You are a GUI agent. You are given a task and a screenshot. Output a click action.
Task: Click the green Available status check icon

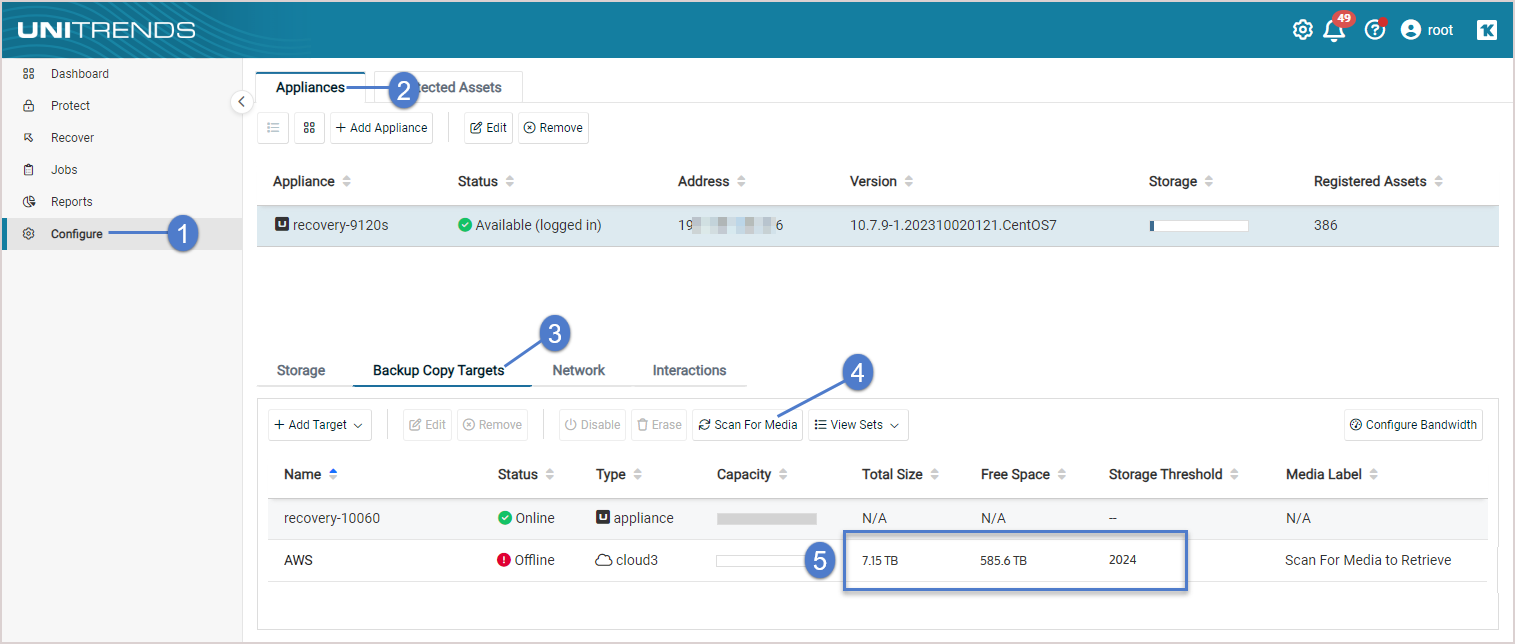(465, 225)
